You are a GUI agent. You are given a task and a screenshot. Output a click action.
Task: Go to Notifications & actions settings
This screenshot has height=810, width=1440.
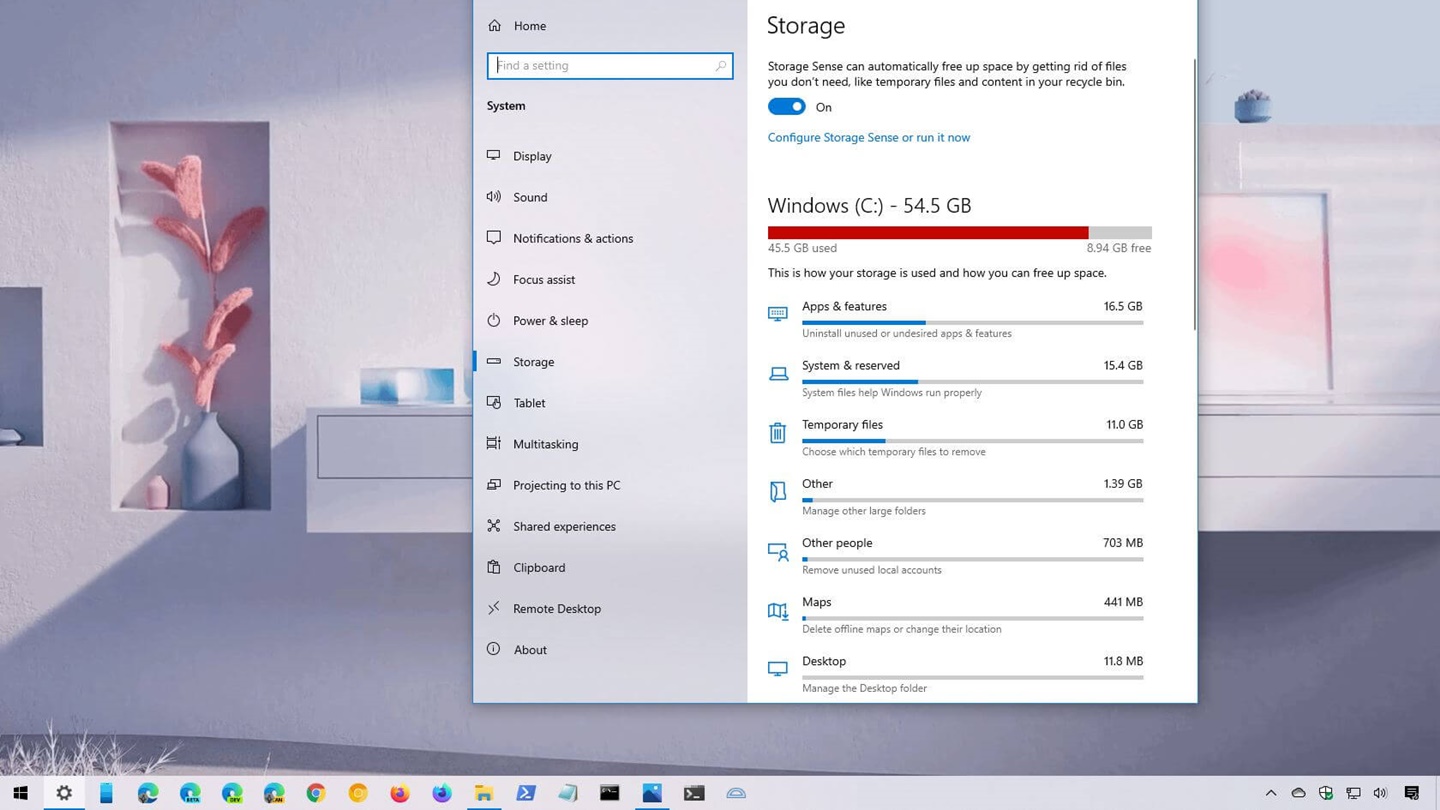pos(572,238)
